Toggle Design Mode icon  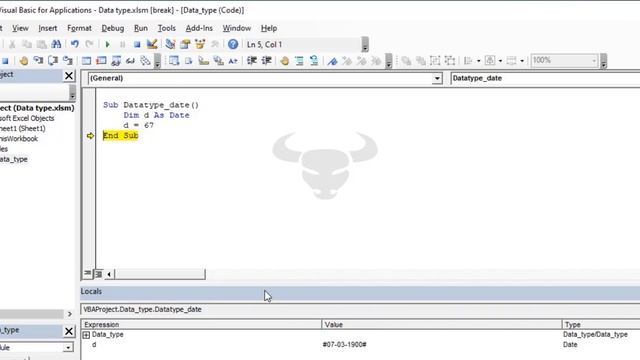pyautogui.click(x=152, y=44)
